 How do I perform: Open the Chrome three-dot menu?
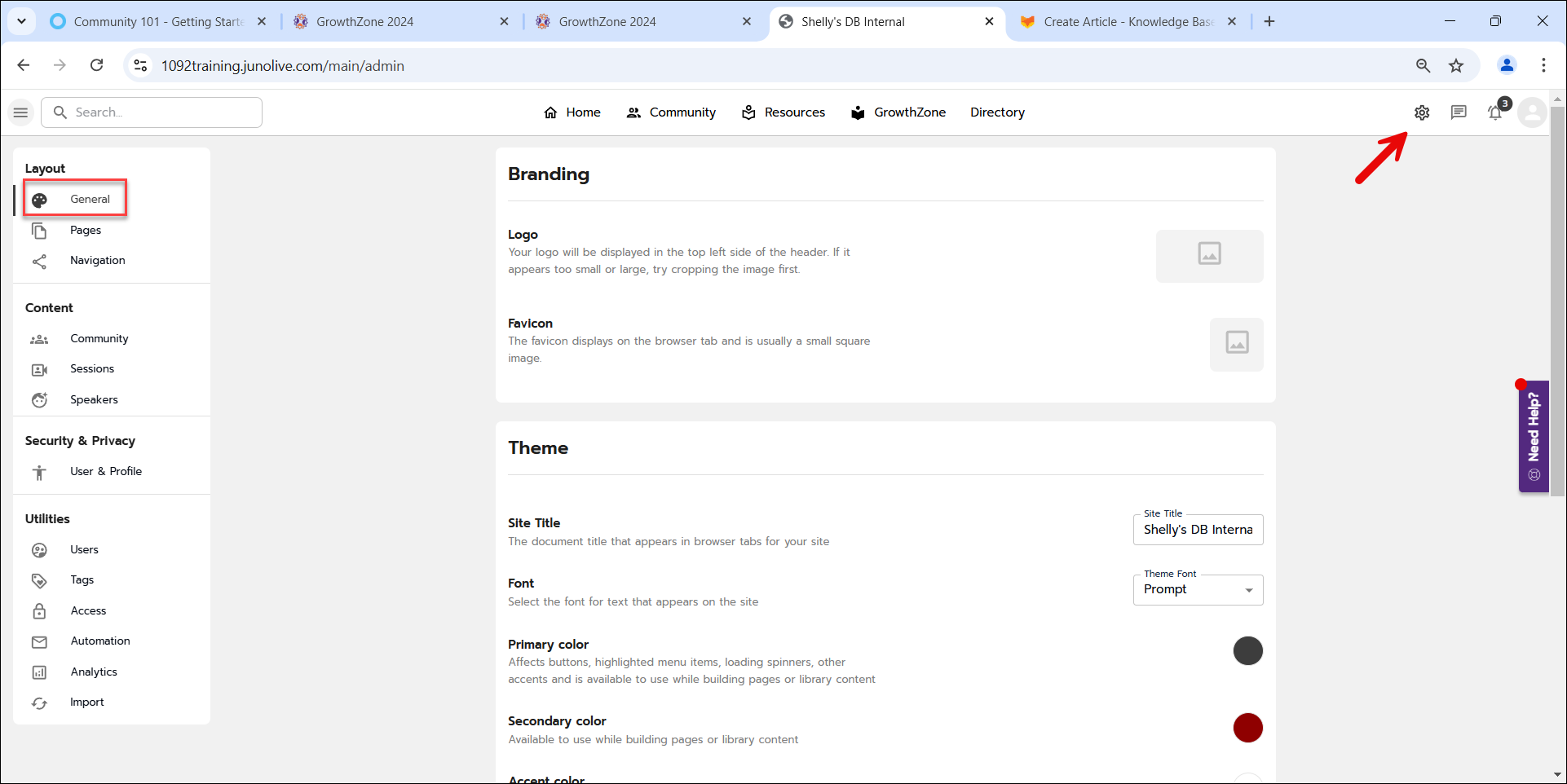click(x=1543, y=66)
